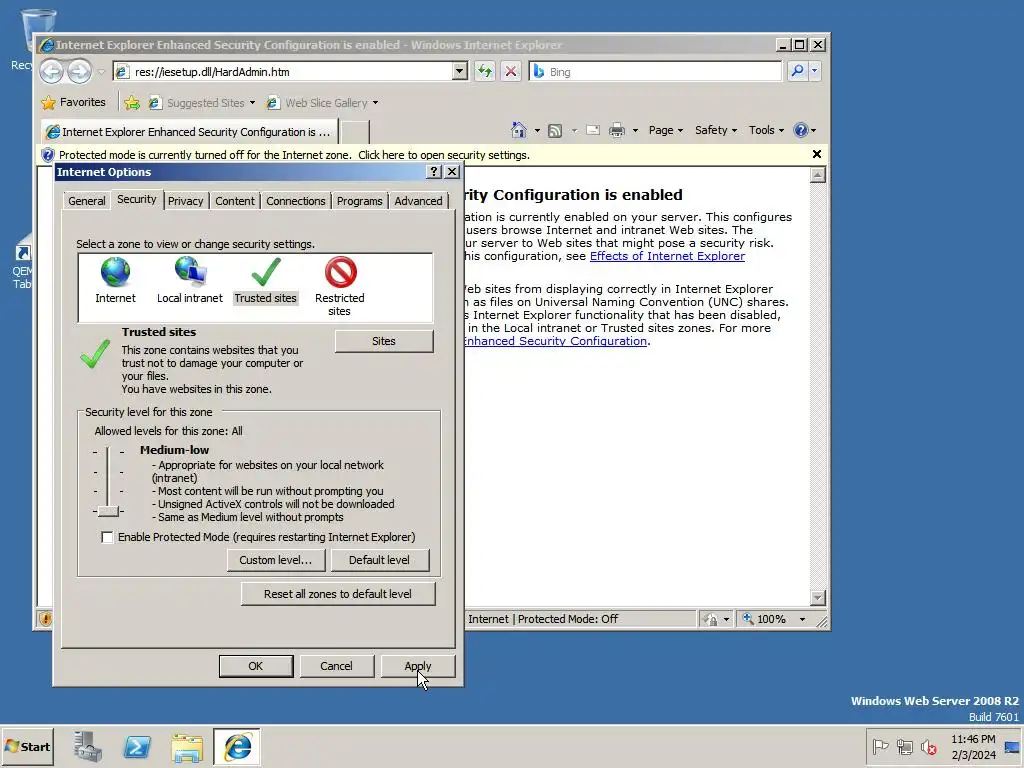
Task: Switch to the Advanced tab
Action: click(x=419, y=201)
